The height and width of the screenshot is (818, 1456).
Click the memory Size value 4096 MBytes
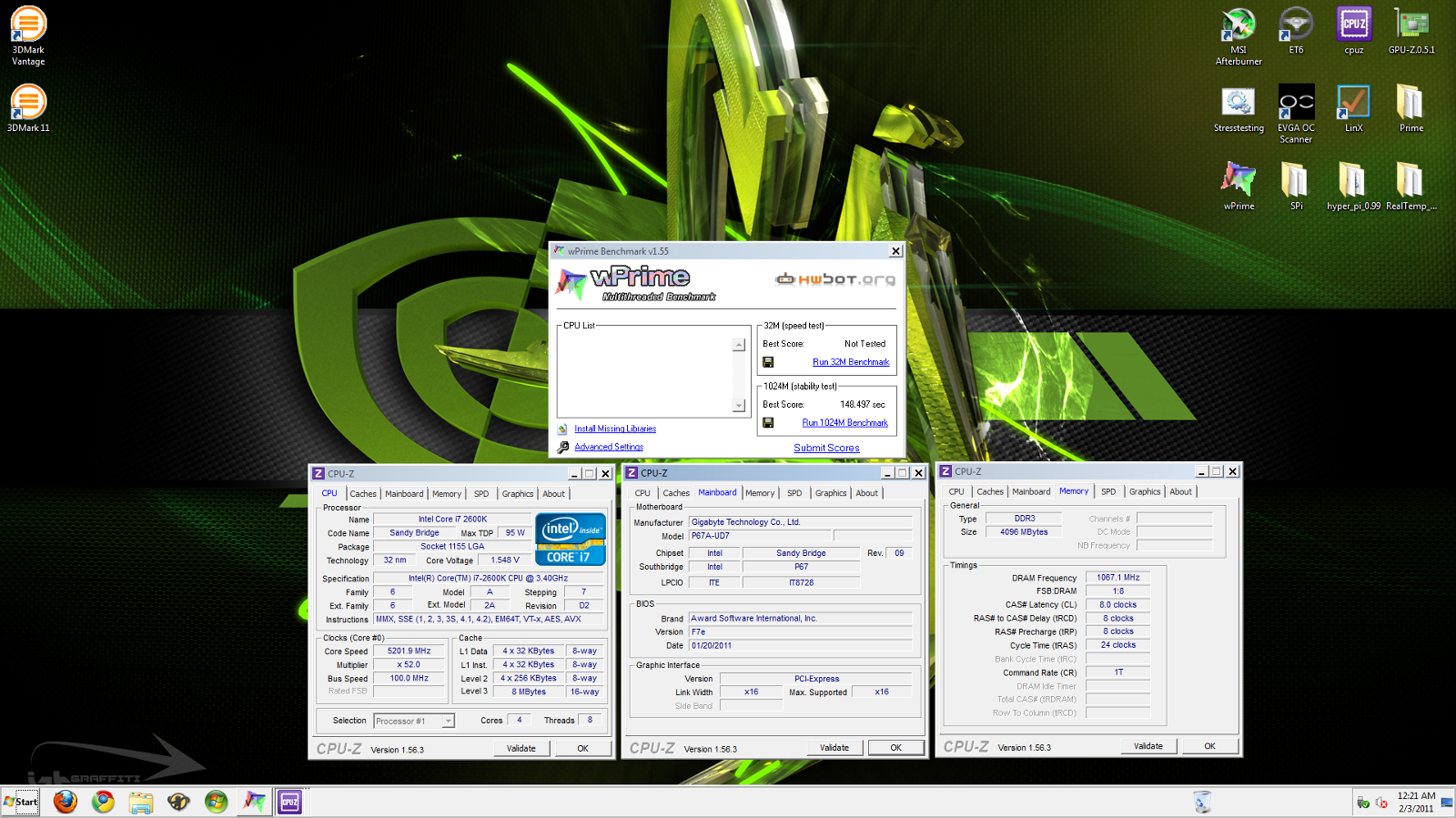1024,532
